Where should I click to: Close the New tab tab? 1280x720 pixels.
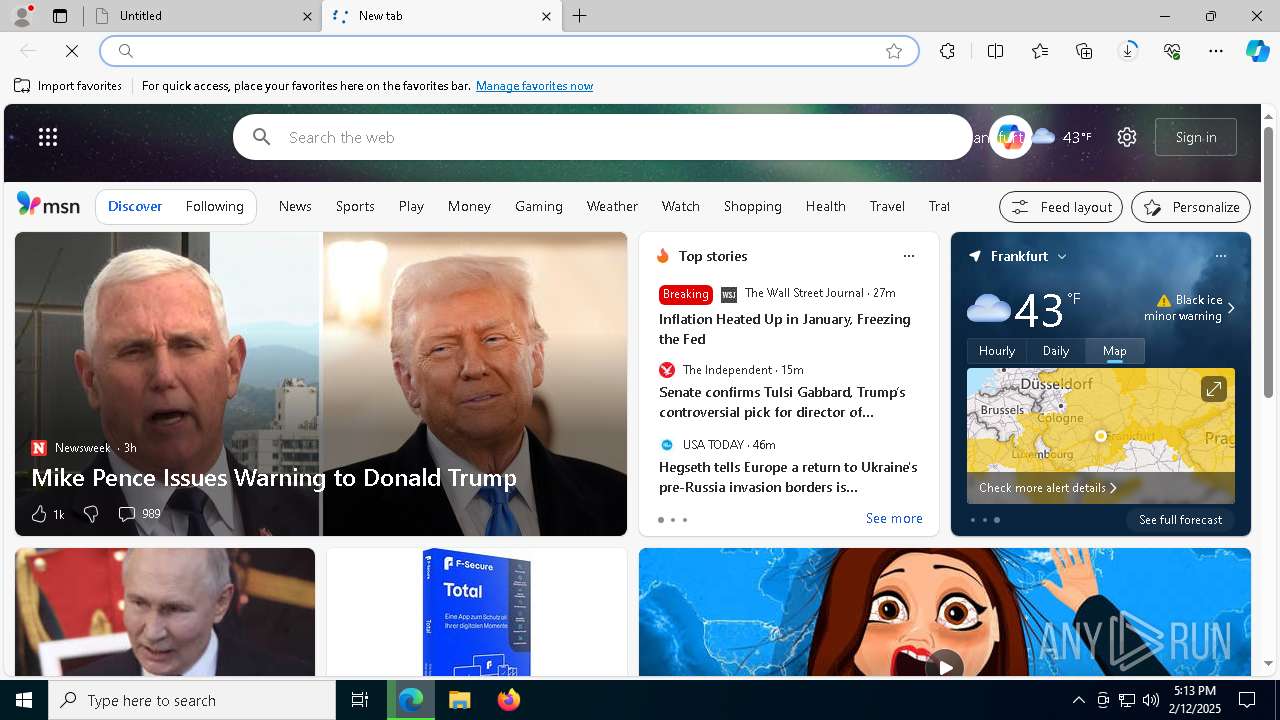(546, 16)
